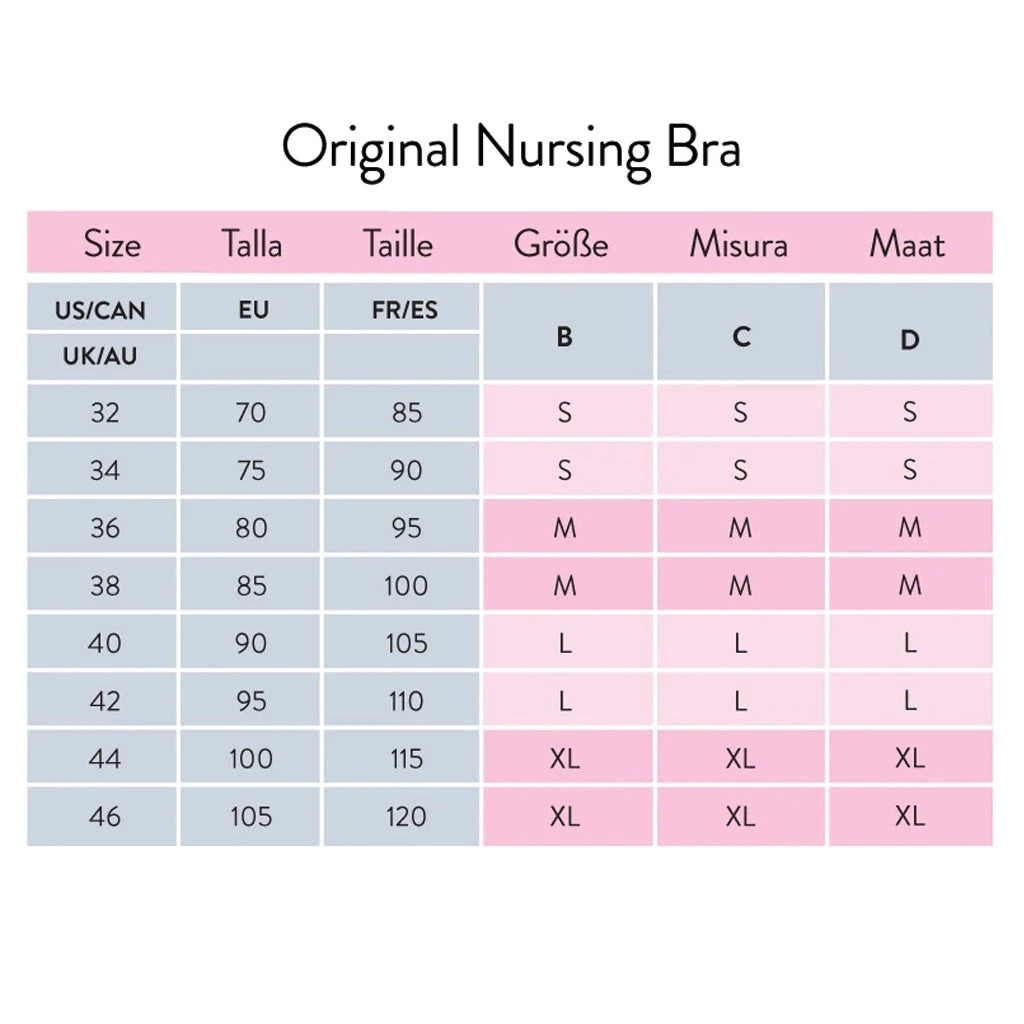
Task: Select the 'Size' header label
Action: pos(112,244)
